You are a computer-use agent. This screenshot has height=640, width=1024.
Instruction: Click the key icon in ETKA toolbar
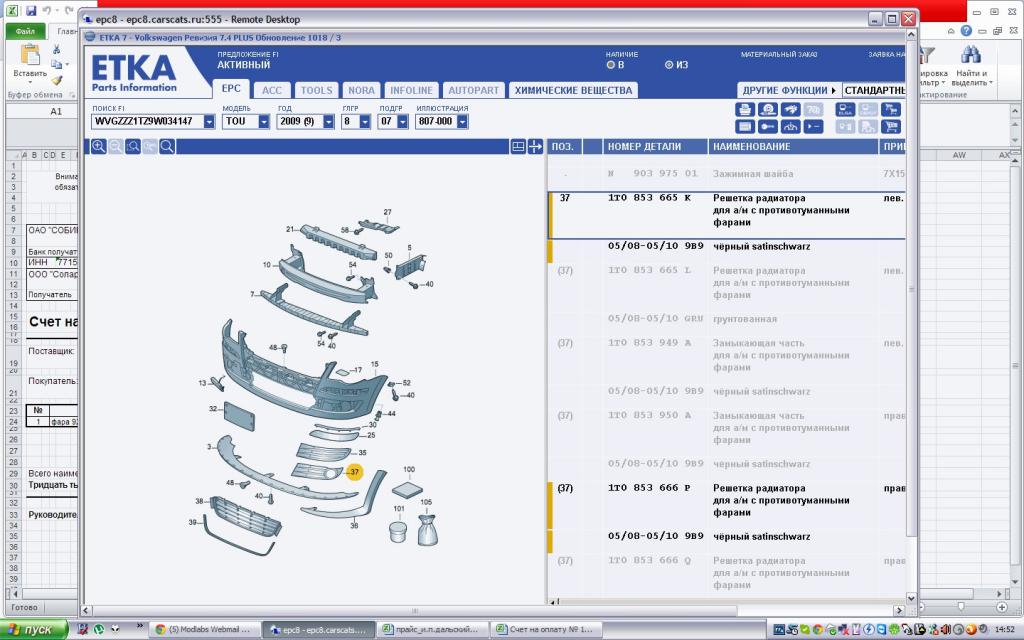768,127
